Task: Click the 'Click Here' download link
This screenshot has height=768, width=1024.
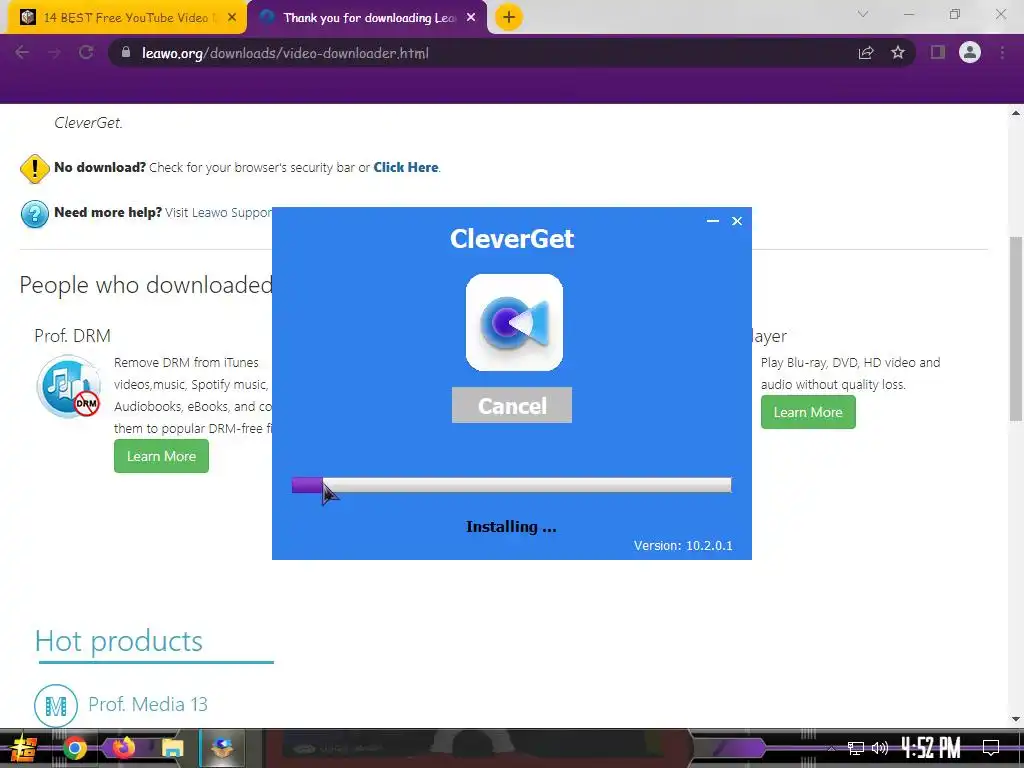Action: coord(406,167)
